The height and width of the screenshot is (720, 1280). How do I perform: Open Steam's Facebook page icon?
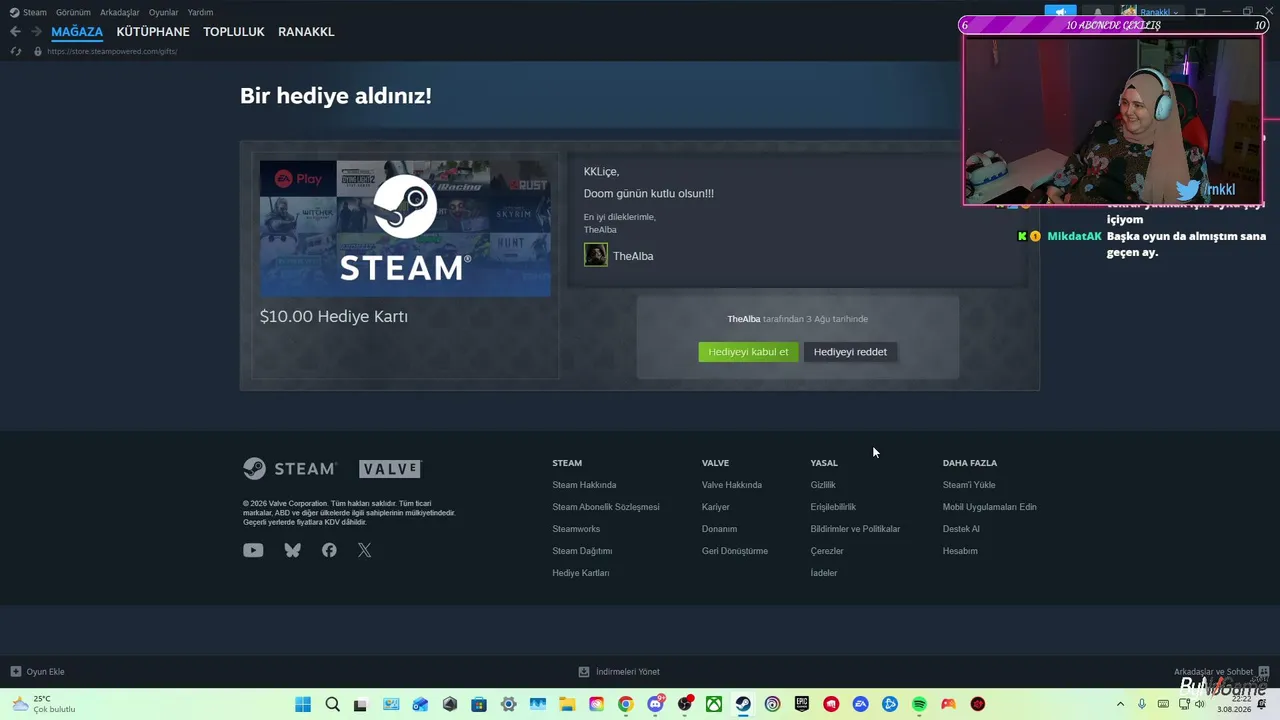click(329, 550)
